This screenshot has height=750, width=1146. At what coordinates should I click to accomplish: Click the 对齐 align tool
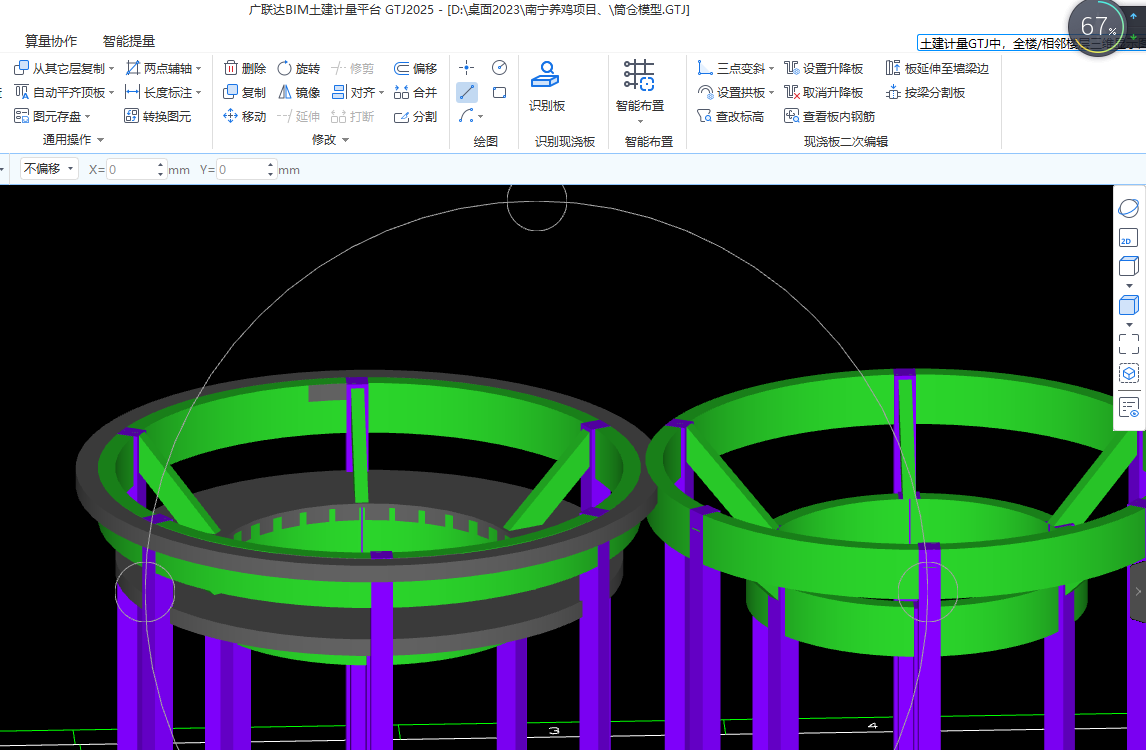353,92
